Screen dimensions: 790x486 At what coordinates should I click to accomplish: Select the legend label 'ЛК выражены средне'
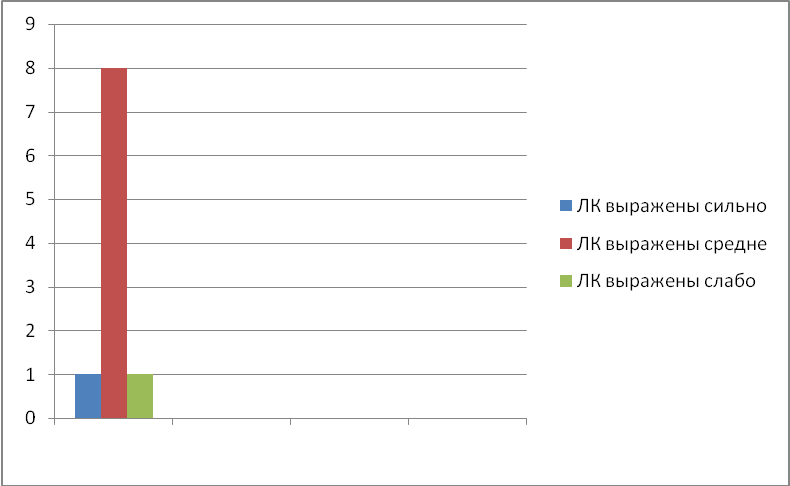tap(672, 244)
